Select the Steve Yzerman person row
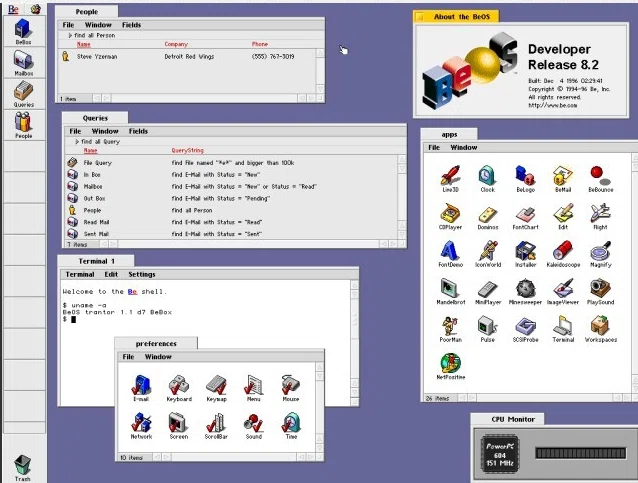Screen dimensions: 638x483 point(188,57)
